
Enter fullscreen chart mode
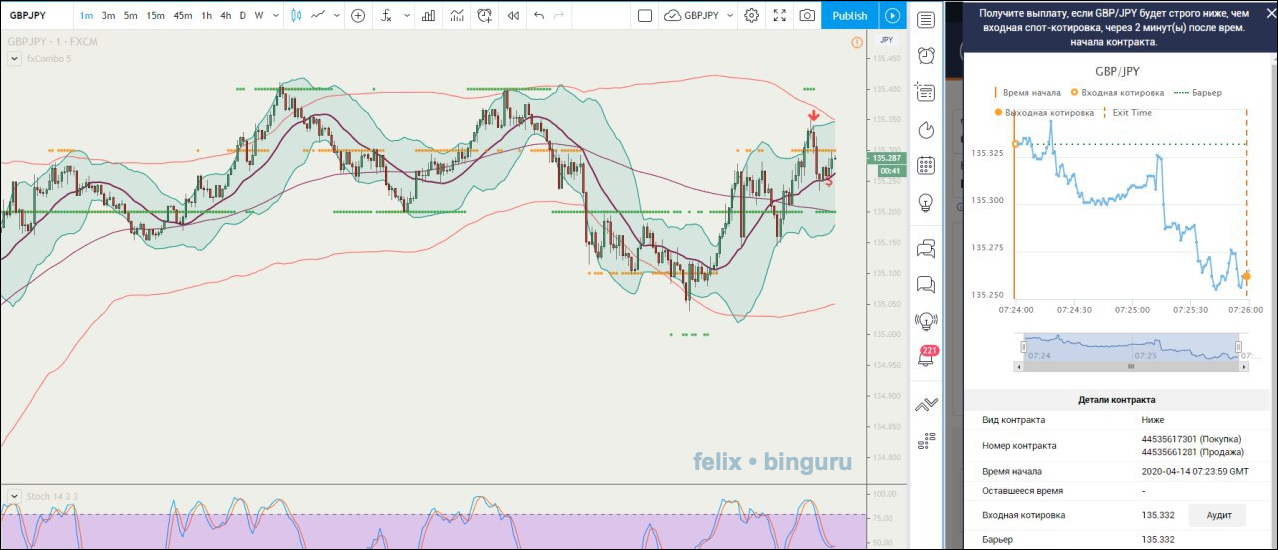tap(779, 15)
